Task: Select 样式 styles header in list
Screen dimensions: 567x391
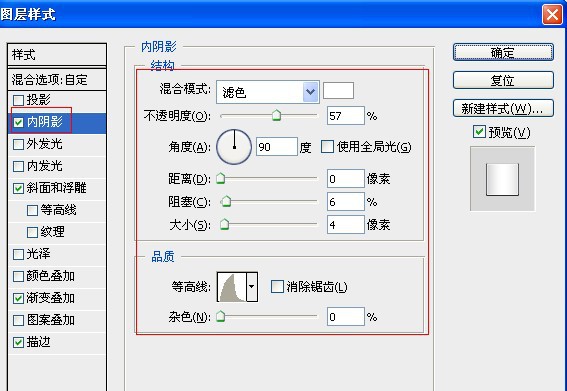Action: [x=57, y=55]
